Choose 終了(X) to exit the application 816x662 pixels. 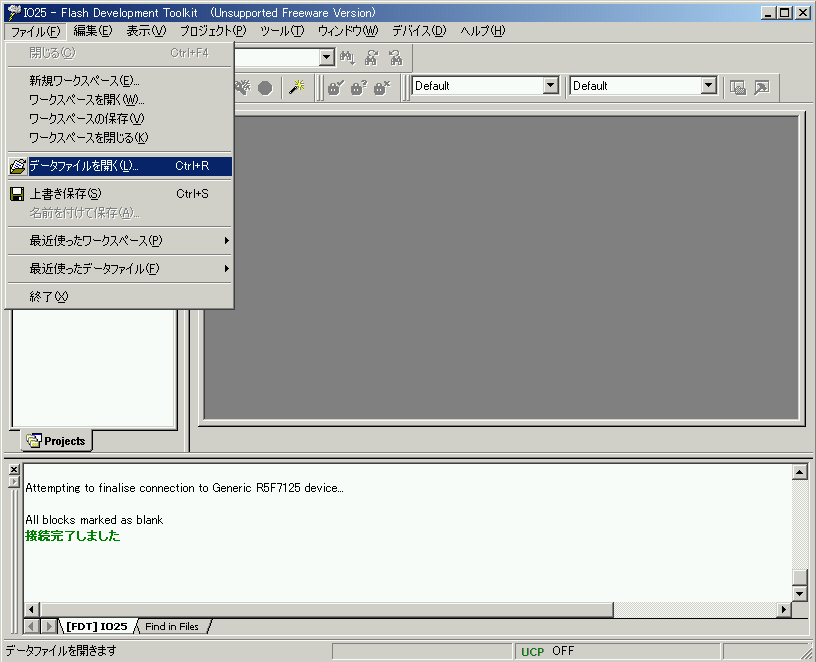click(120, 297)
